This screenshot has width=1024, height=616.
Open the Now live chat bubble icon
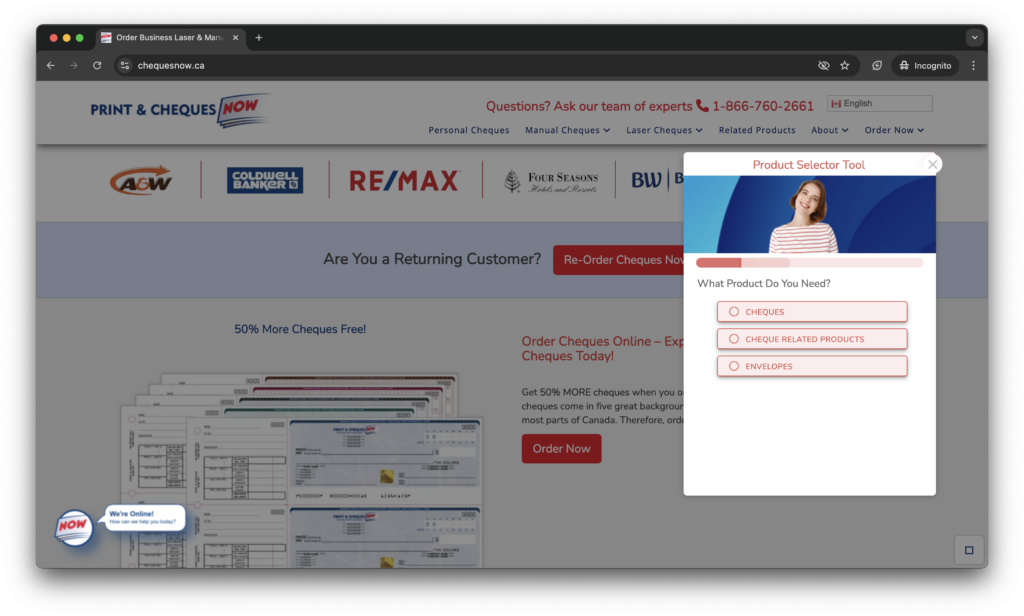click(73, 526)
